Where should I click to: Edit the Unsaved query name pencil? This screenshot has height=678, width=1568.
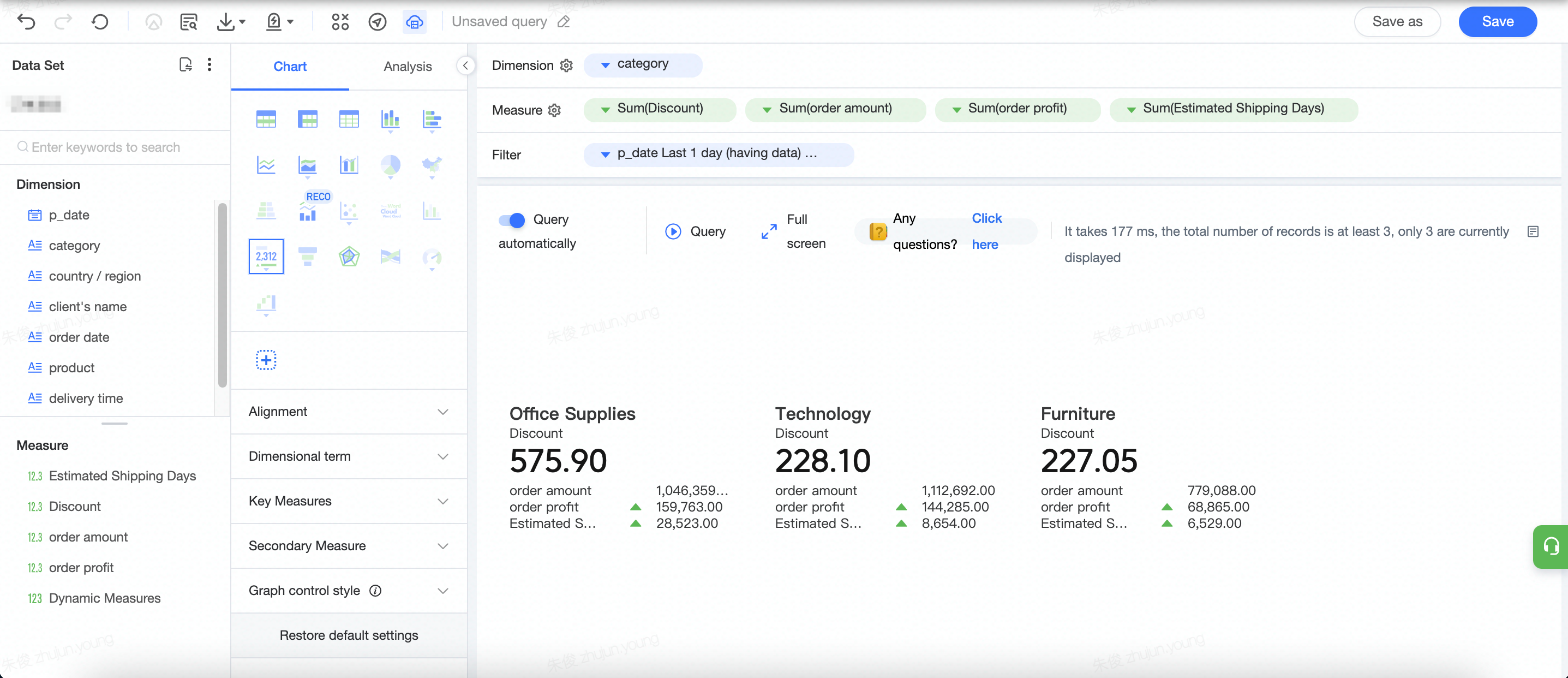[564, 22]
